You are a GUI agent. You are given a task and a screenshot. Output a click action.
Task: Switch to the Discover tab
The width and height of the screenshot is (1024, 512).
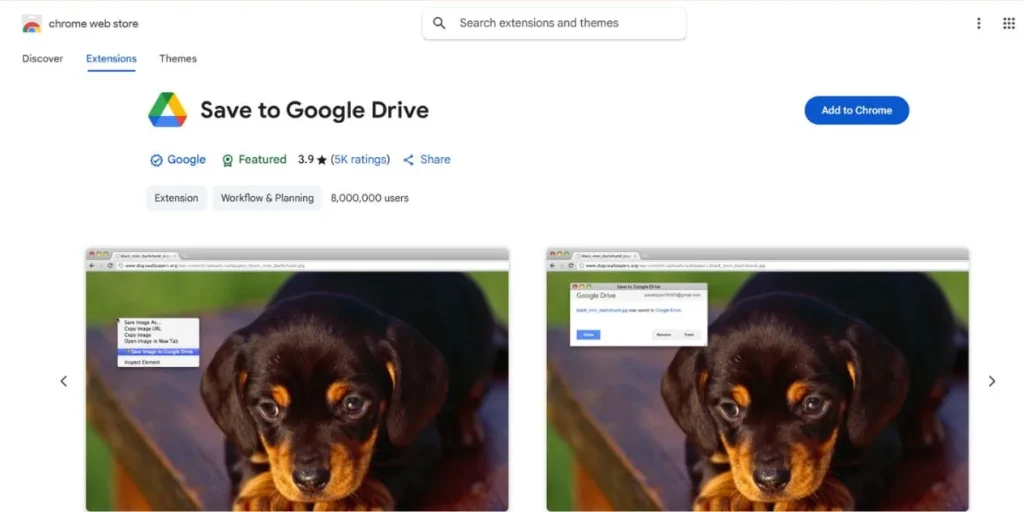(x=42, y=59)
